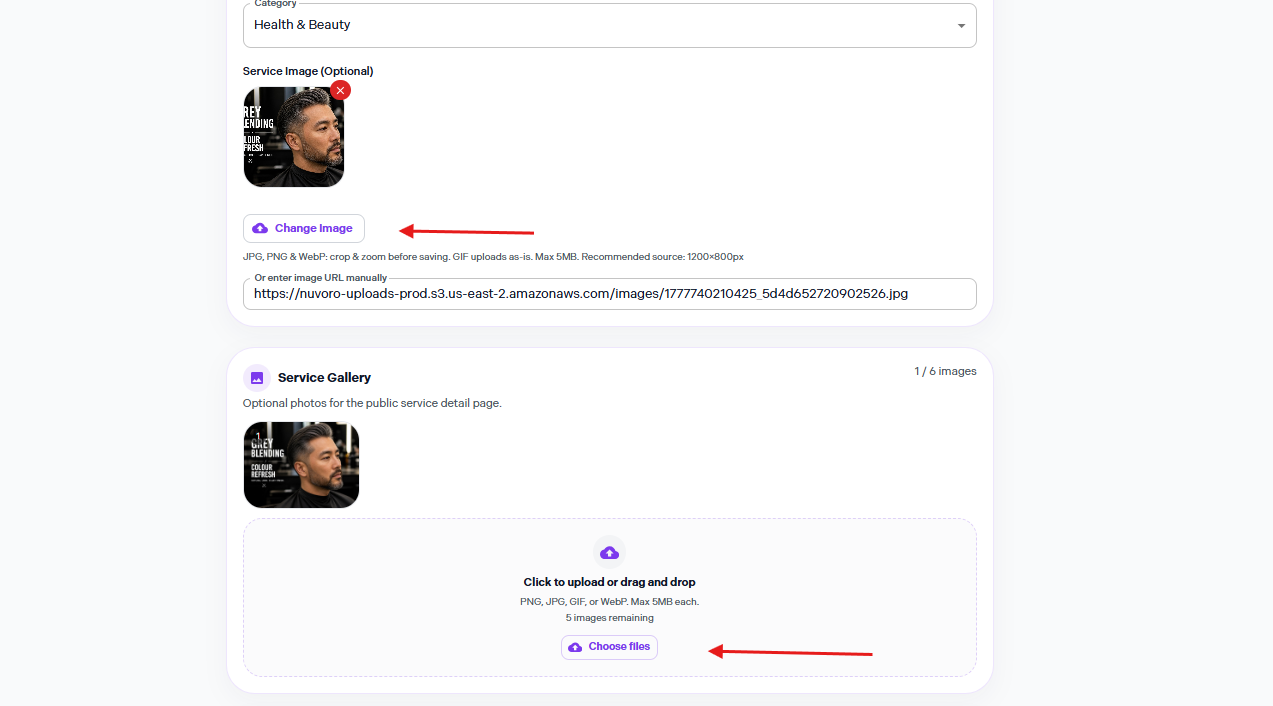Click the Service Gallery picture icon
Image resolution: width=1273 pixels, height=706 pixels.
[257, 378]
